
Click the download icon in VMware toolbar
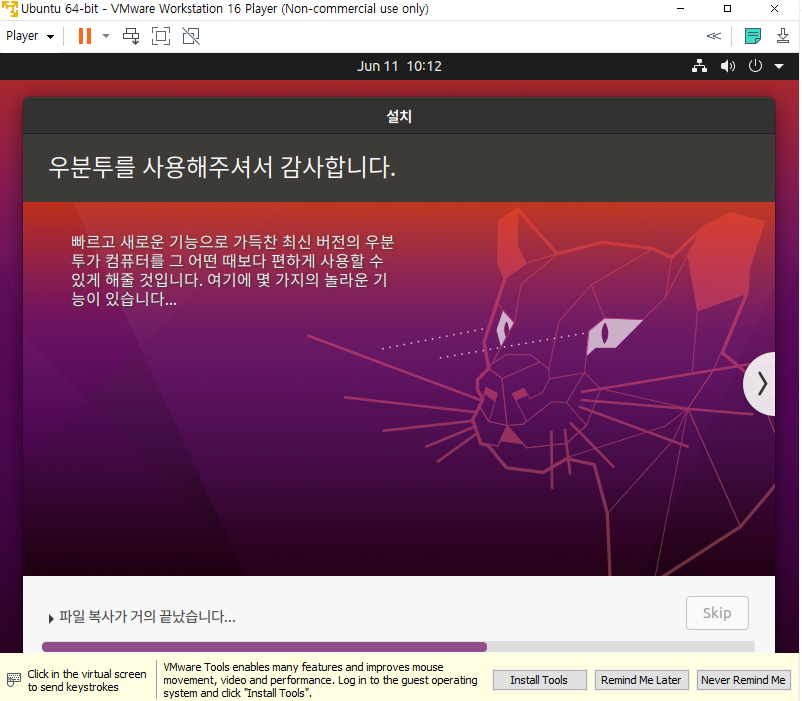pos(783,36)
